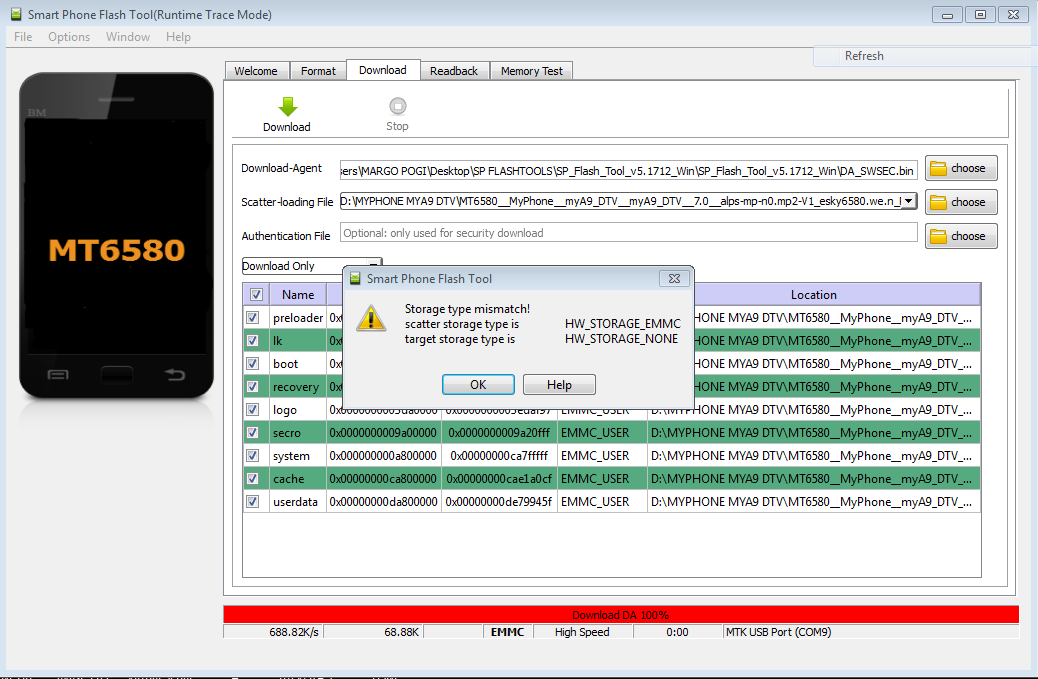Switch to the Welcome tab
The height and width of the screenshot is (679, 1038).
256,71
